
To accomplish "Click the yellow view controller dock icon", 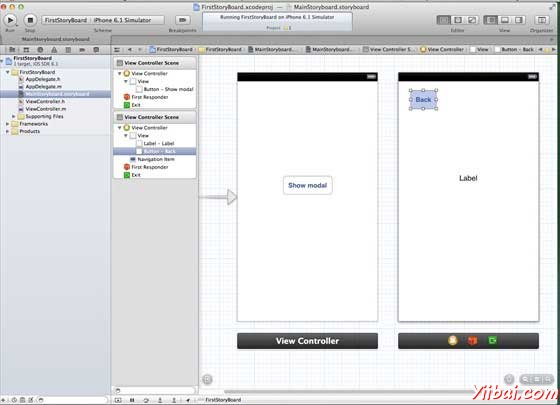I will 453,341.
